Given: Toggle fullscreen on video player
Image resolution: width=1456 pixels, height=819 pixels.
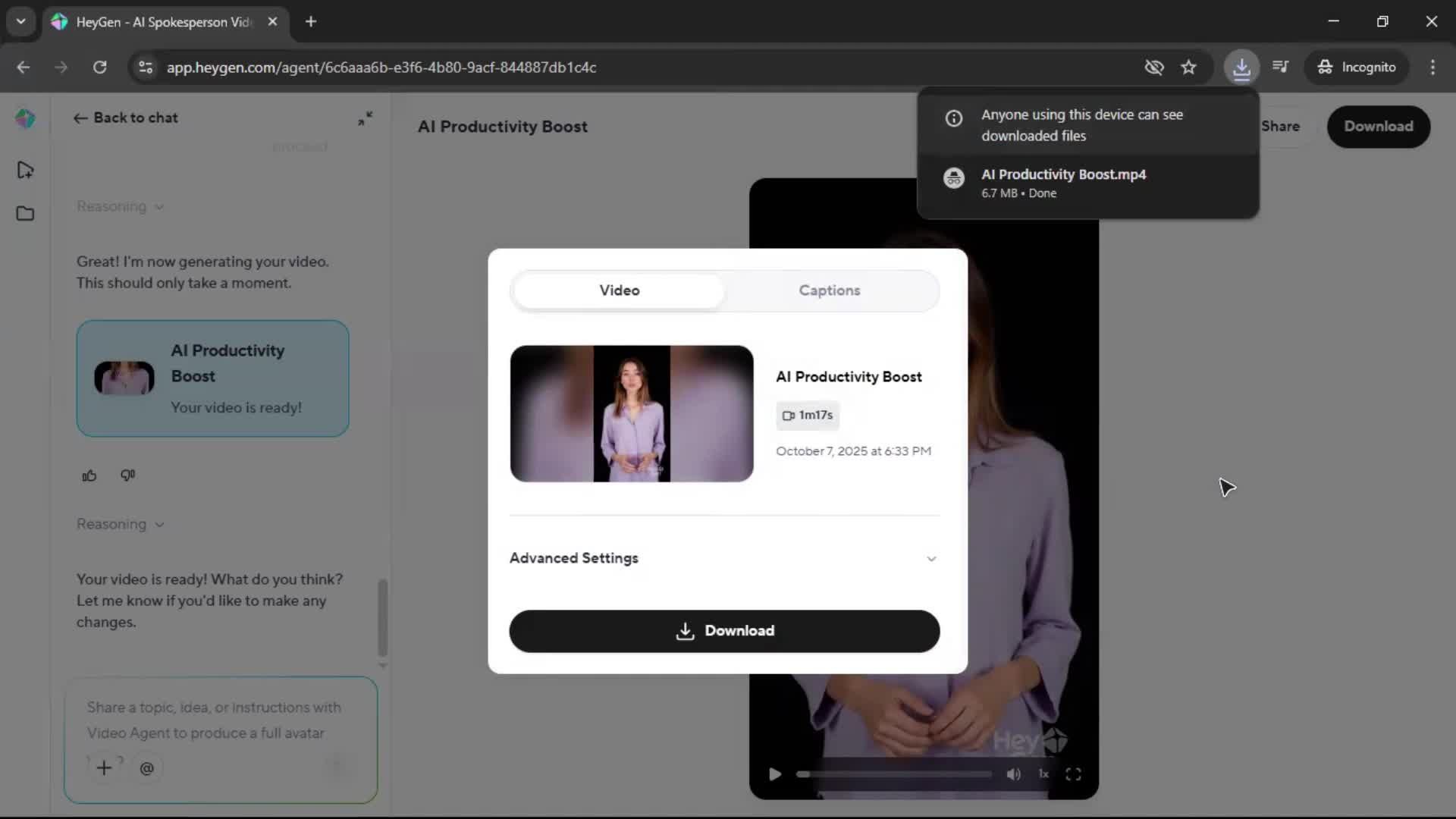Looking at the screenshot, I should pyautogui.click(x=1073, y=774).
